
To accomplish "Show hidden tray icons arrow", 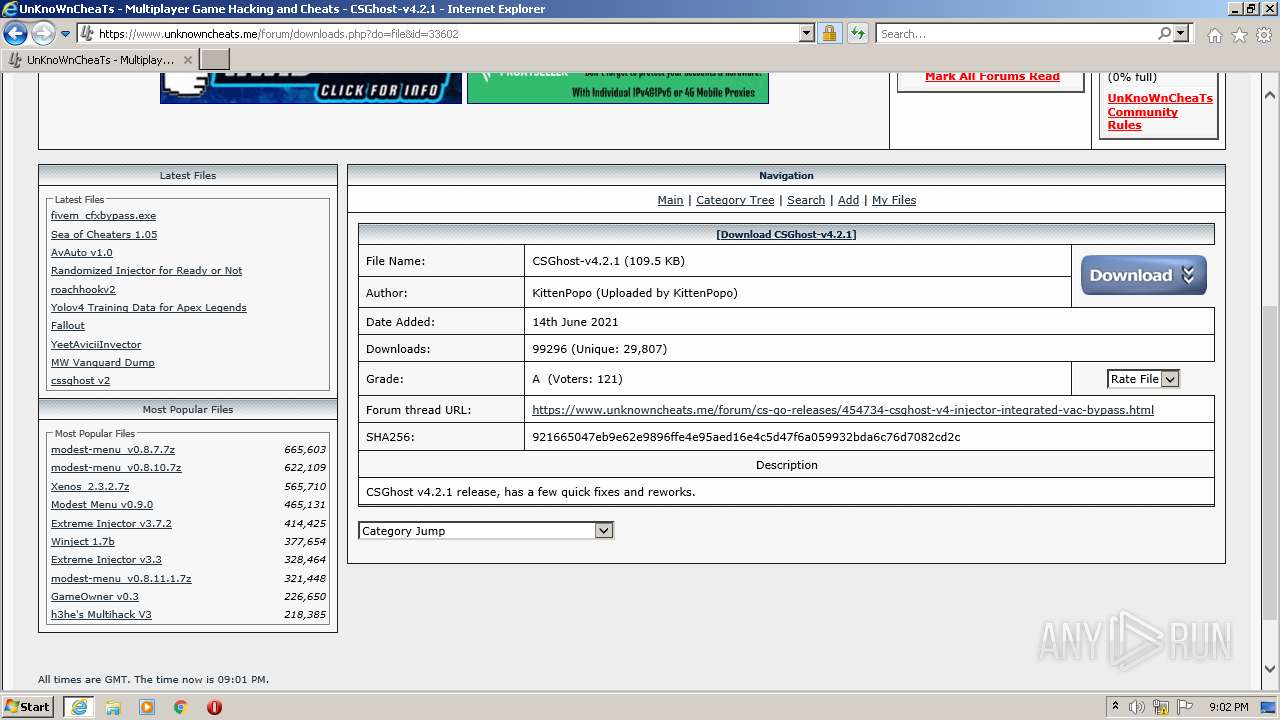I will 1115,707.
